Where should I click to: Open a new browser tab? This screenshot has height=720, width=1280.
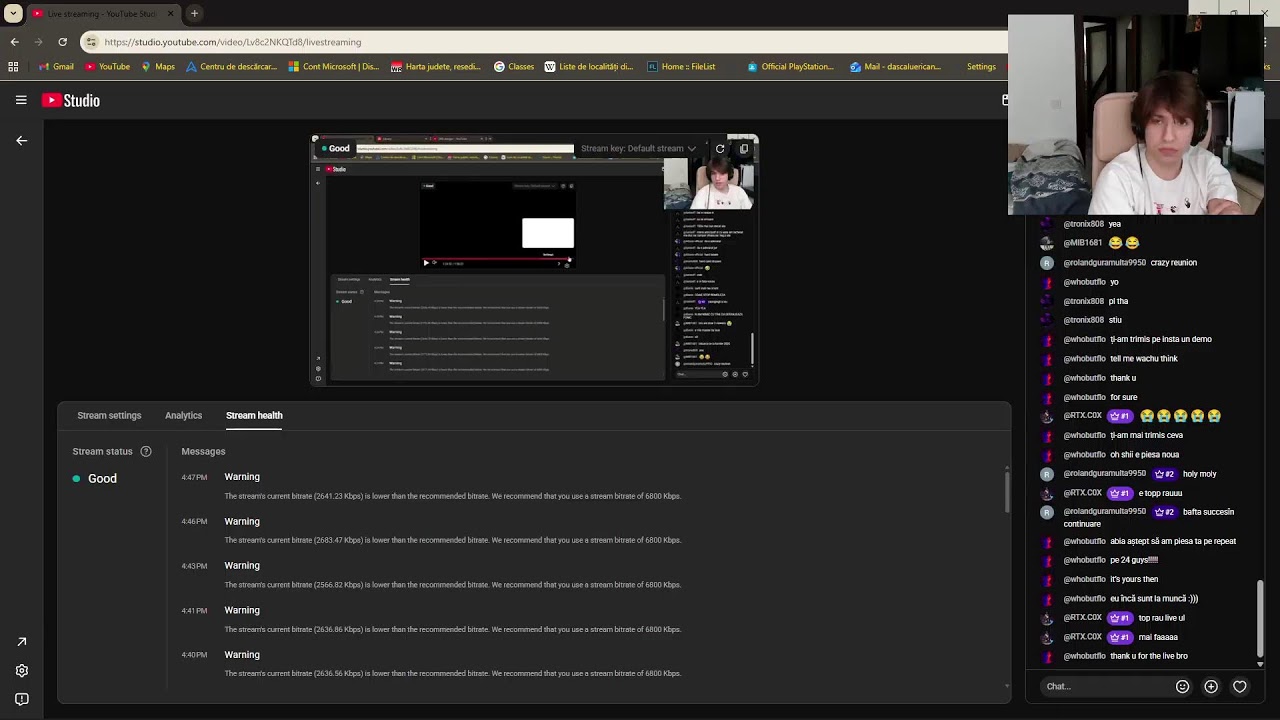pyautogui.click(x=194, y=14)
